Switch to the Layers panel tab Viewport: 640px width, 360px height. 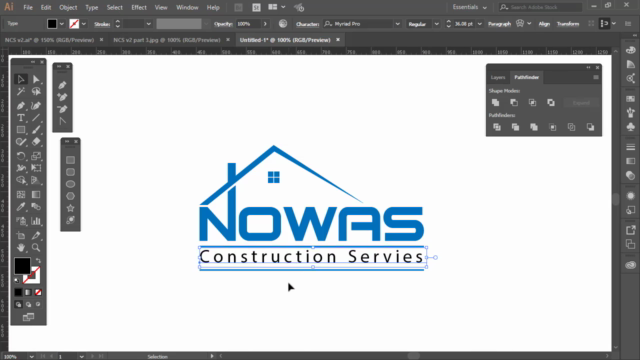click(498, 78)
